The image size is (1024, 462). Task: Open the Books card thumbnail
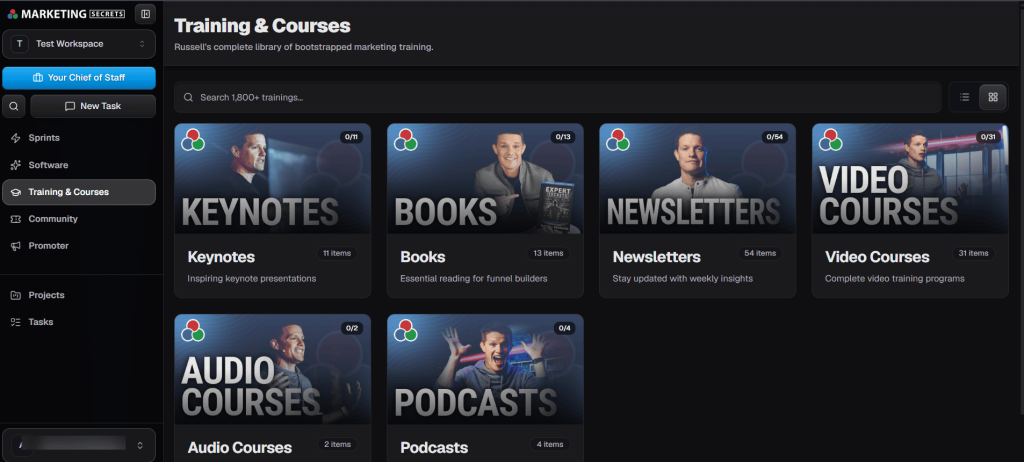[x=485, y=179]
